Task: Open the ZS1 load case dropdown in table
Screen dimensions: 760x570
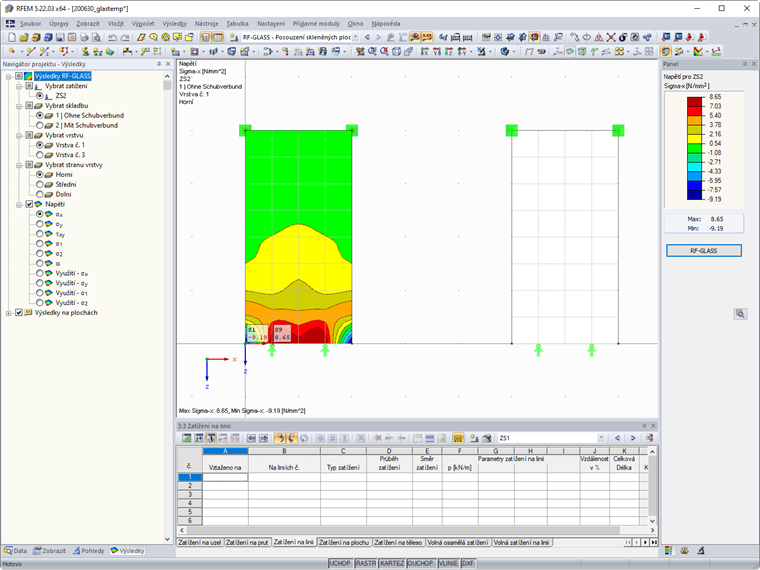Action: coord(601,438)
